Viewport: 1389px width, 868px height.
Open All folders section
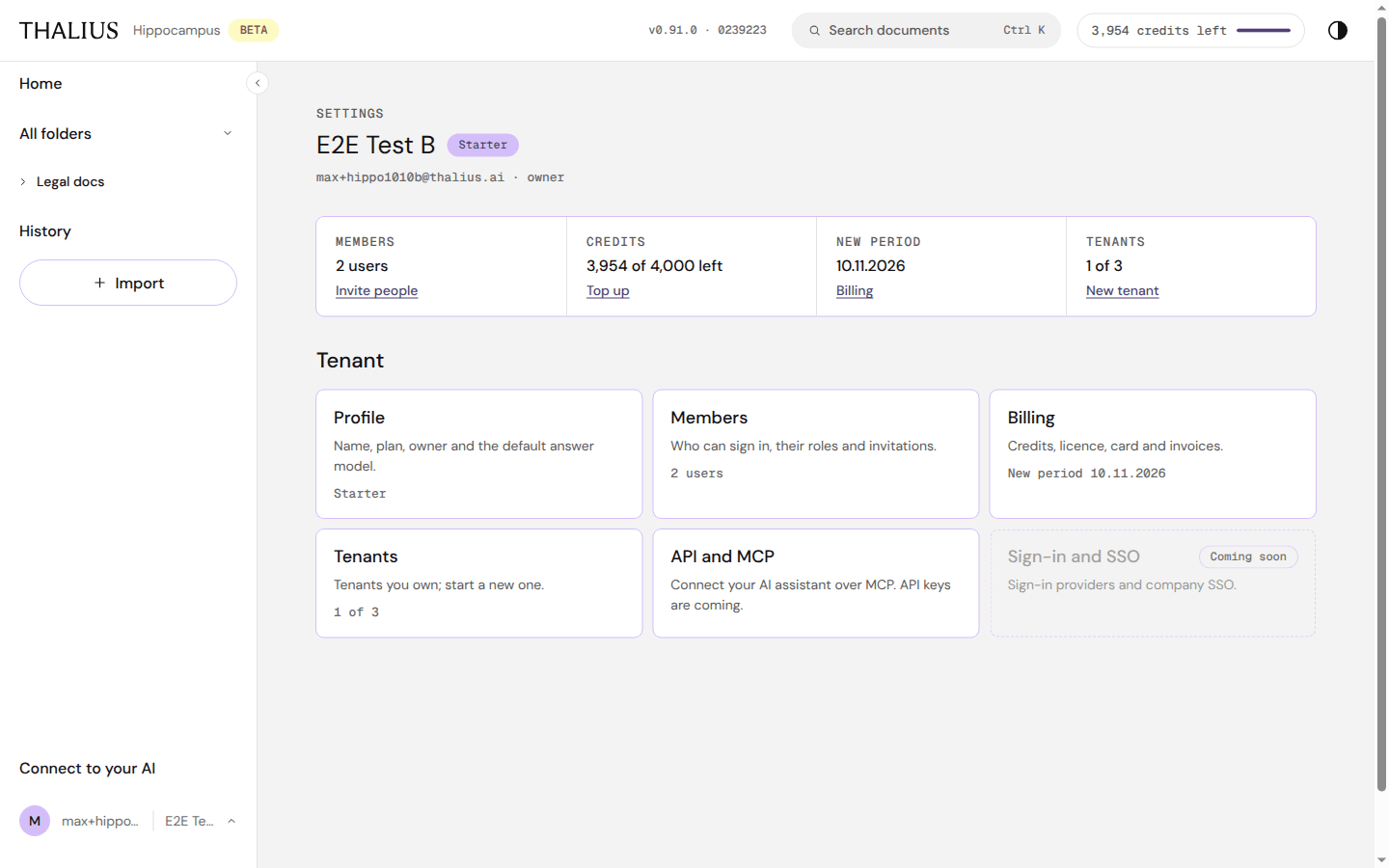pos(55,134)
